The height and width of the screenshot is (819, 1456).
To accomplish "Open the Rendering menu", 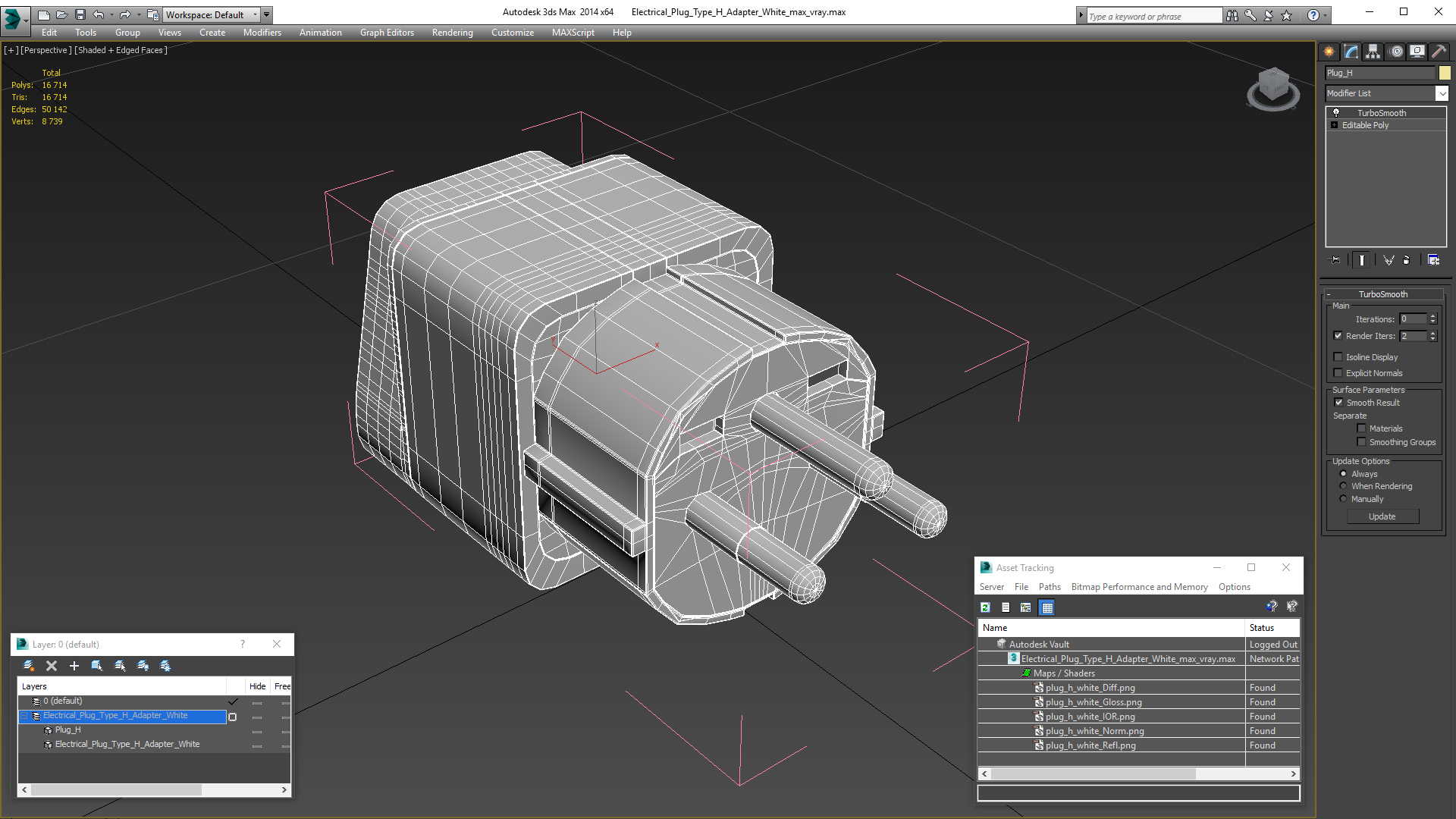I will (x=452, y=33).
